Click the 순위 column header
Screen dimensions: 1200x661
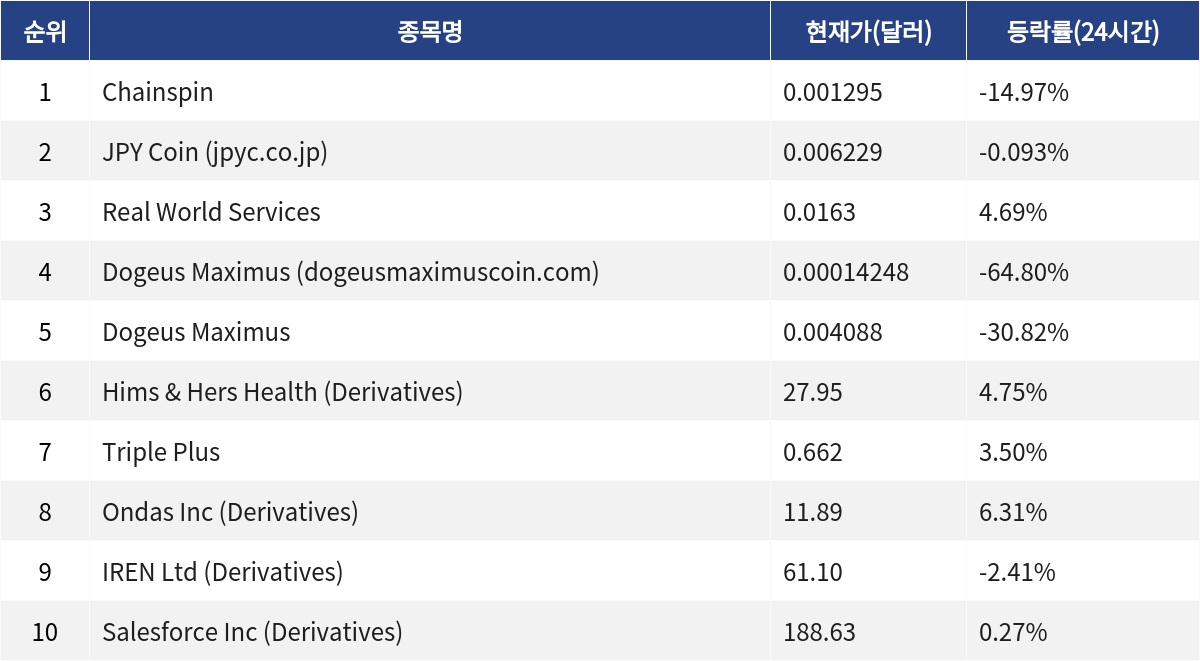point(44,32)
